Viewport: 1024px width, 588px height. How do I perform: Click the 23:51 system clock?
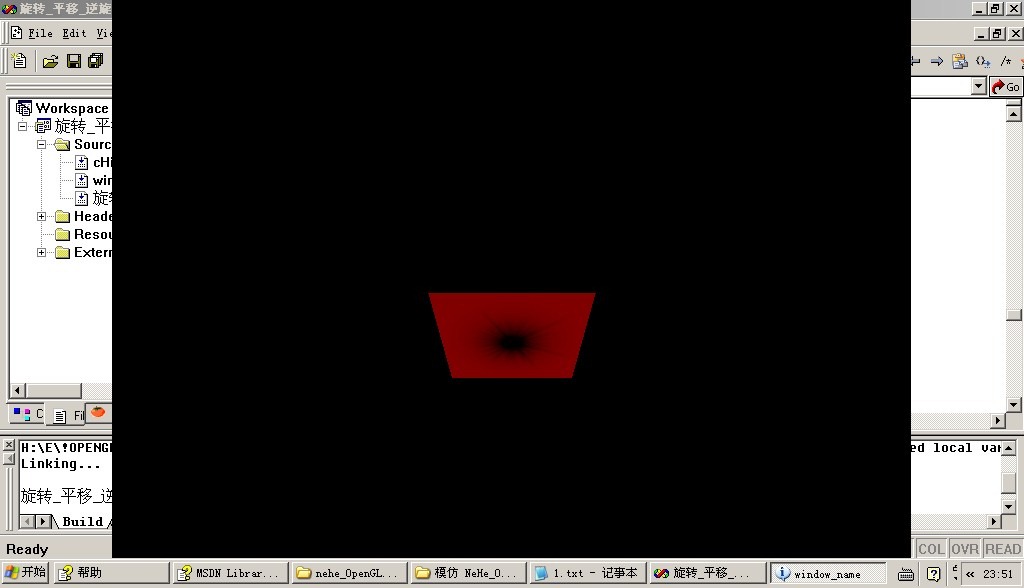point(998,574)
